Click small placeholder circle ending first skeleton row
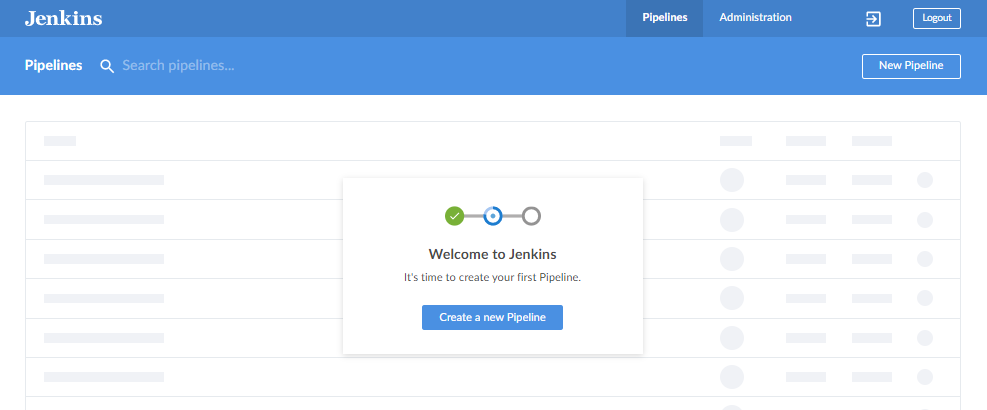Viewport: 987px width, 410px height. [925, 180]
